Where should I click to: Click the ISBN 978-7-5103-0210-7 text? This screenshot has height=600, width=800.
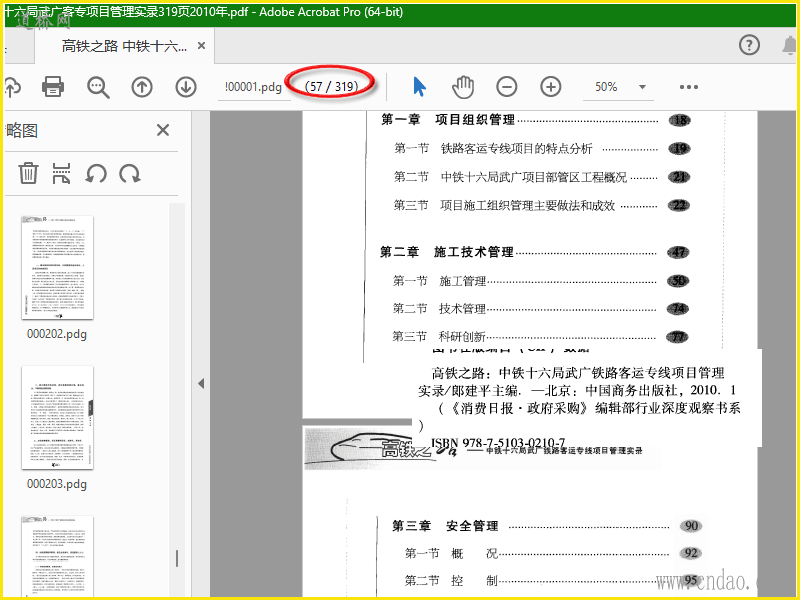tap(498, 443)
